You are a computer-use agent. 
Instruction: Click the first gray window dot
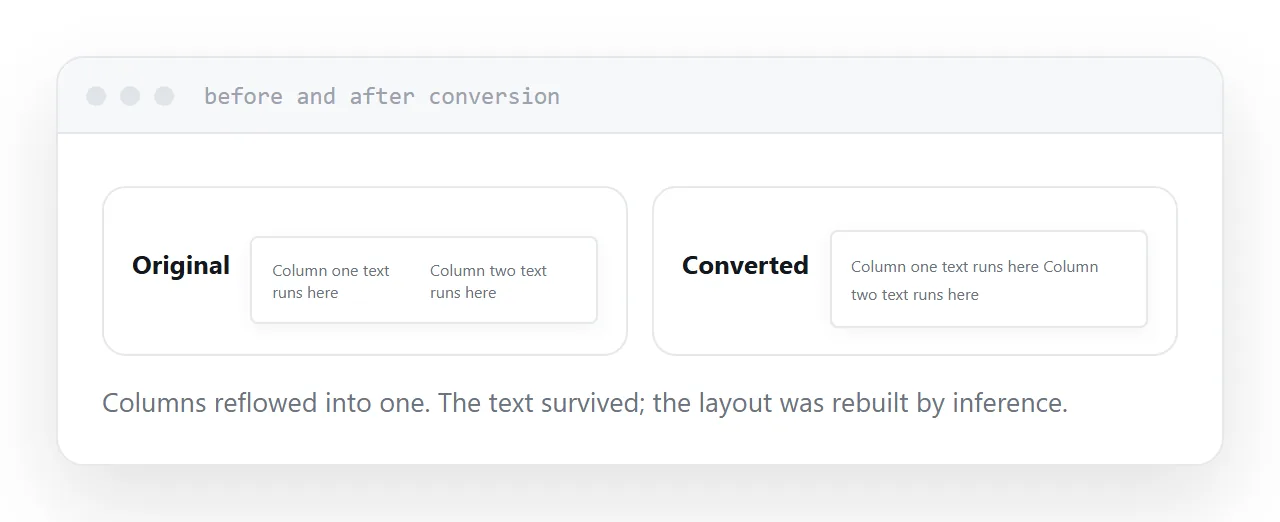click(96, 96)
